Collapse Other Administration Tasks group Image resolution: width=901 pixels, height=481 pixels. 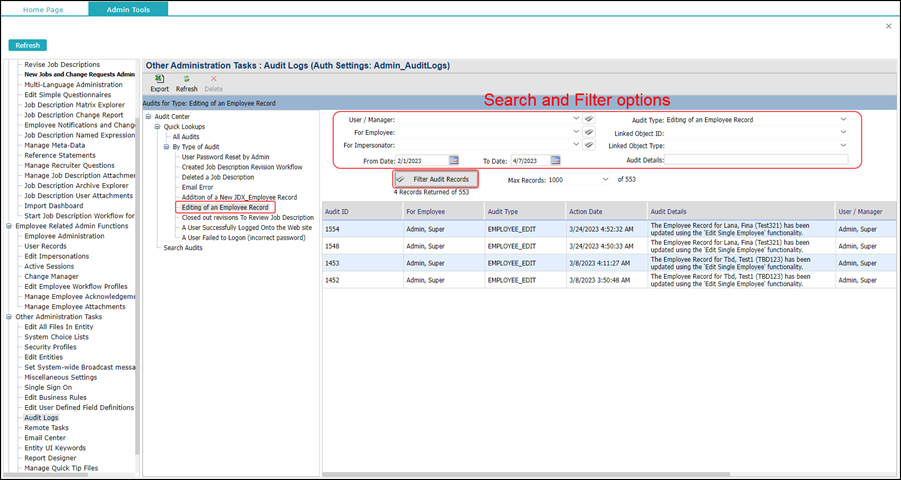pos(9,317)
